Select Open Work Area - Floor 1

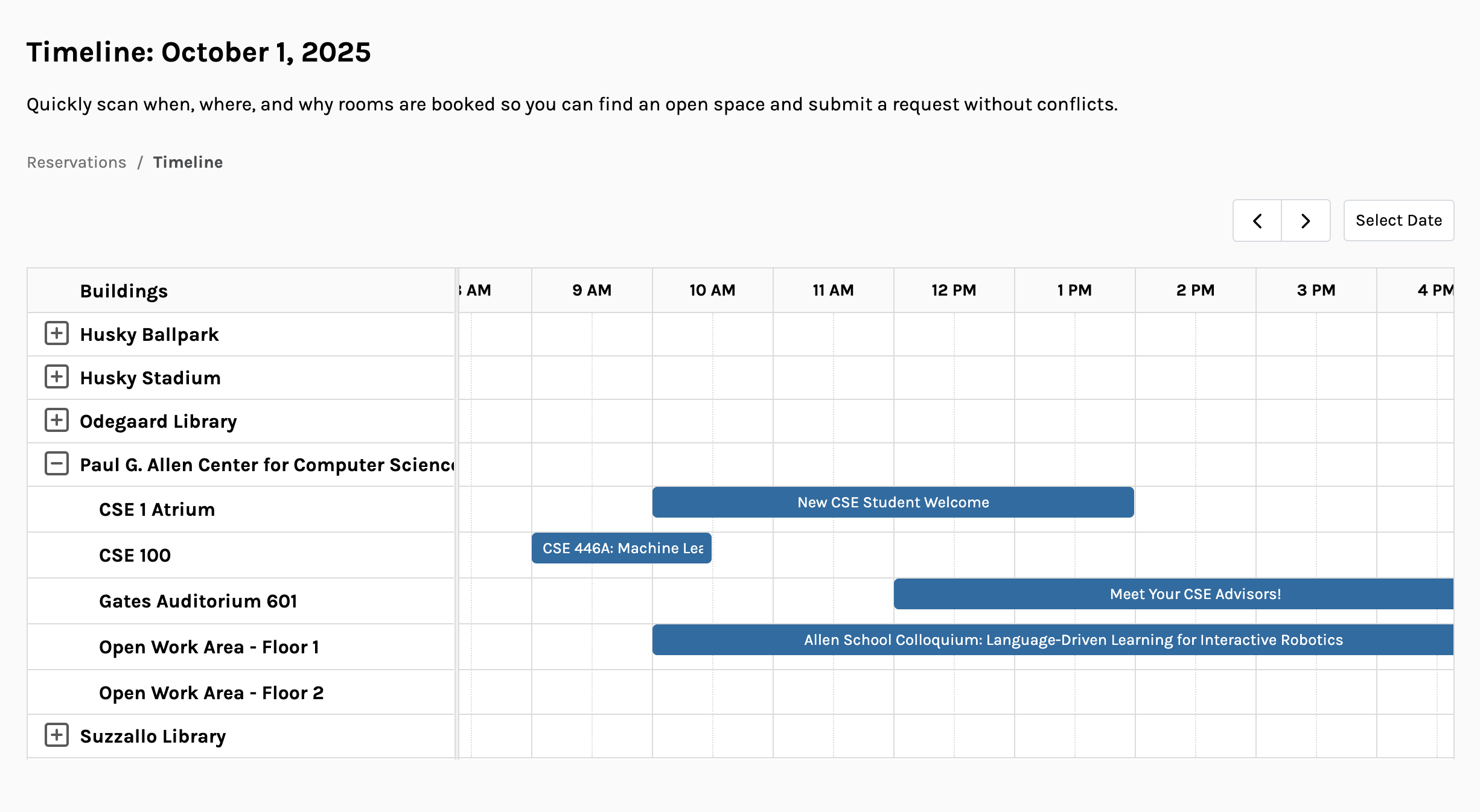click(209, 647)
